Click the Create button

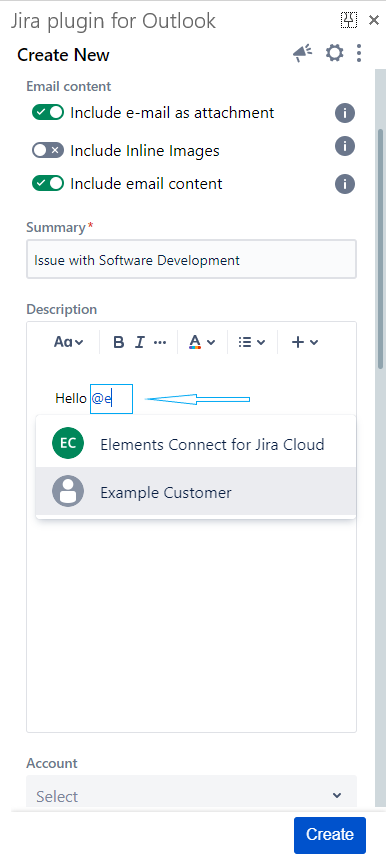click(330, 835)
